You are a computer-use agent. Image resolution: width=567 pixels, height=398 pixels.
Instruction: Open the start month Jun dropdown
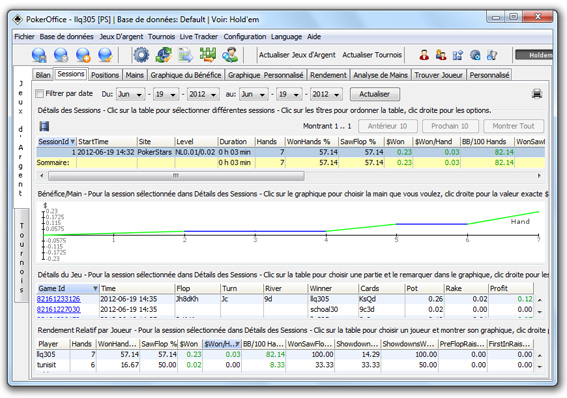[x=131, y=94]
